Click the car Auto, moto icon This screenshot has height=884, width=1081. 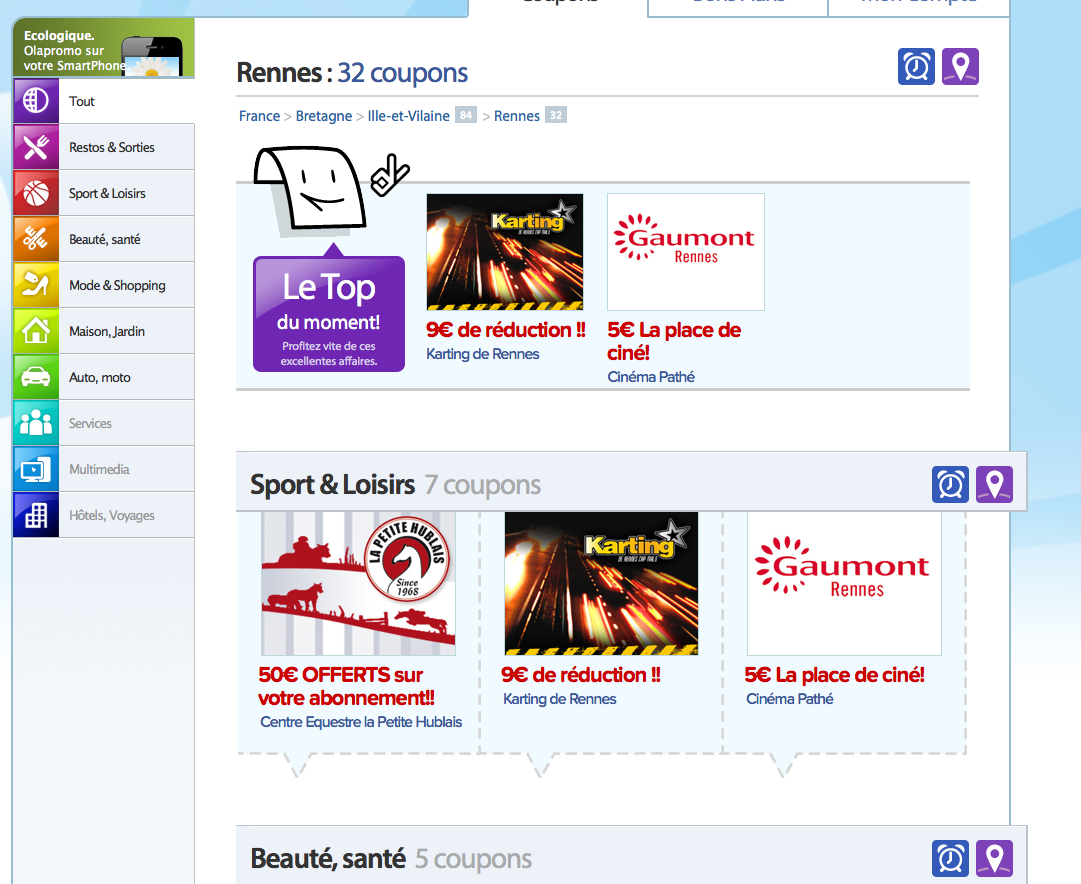pyautogui.click(x=36, y=377)
